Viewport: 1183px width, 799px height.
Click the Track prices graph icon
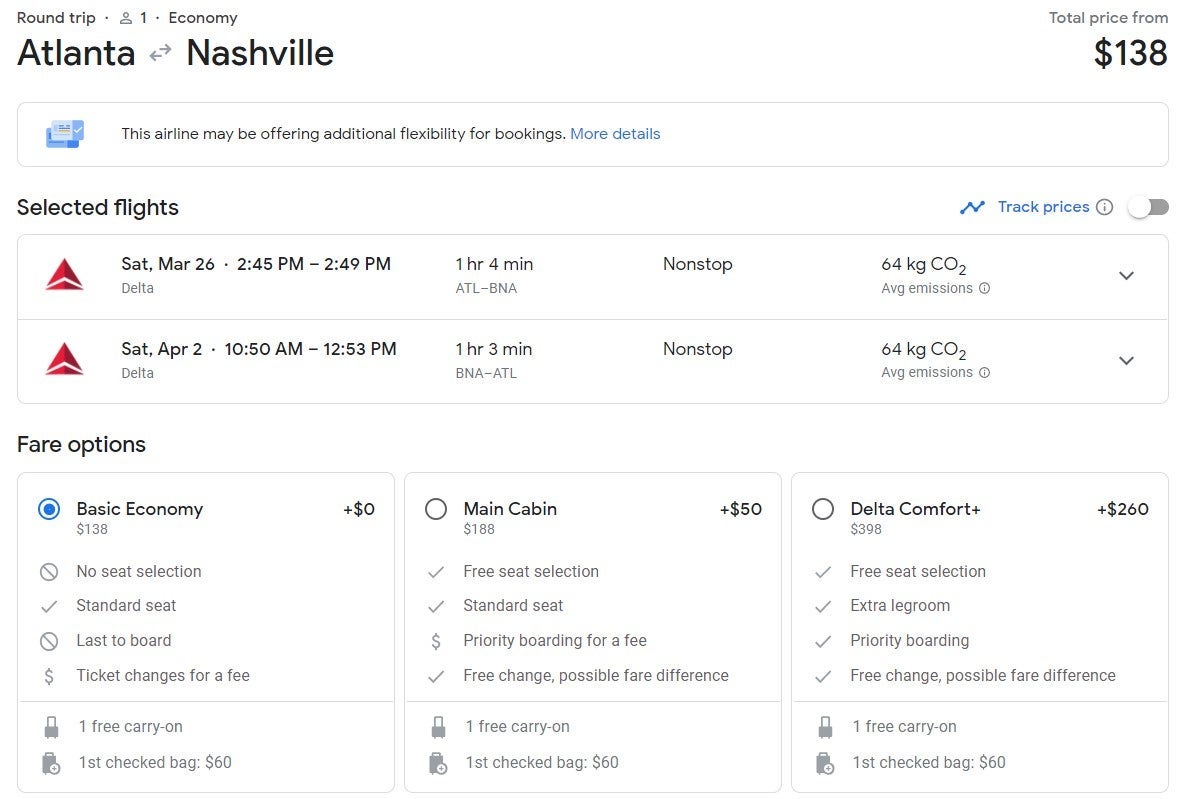pos(972,207)
